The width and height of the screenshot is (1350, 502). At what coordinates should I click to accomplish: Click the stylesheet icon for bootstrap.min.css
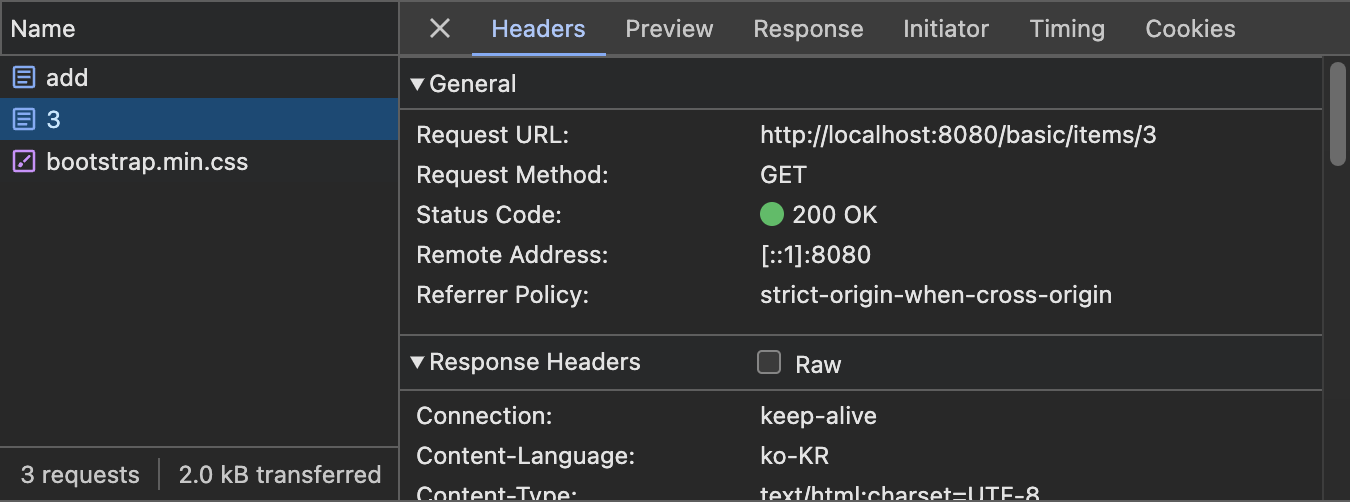(x=24, y=162)
